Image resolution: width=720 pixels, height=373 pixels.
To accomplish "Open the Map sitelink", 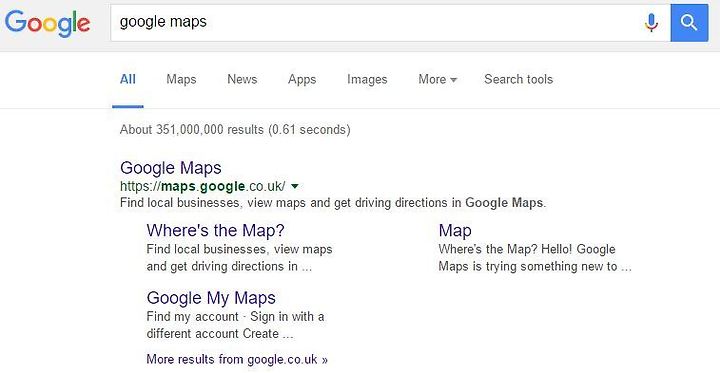I will (x=455, y=231).
